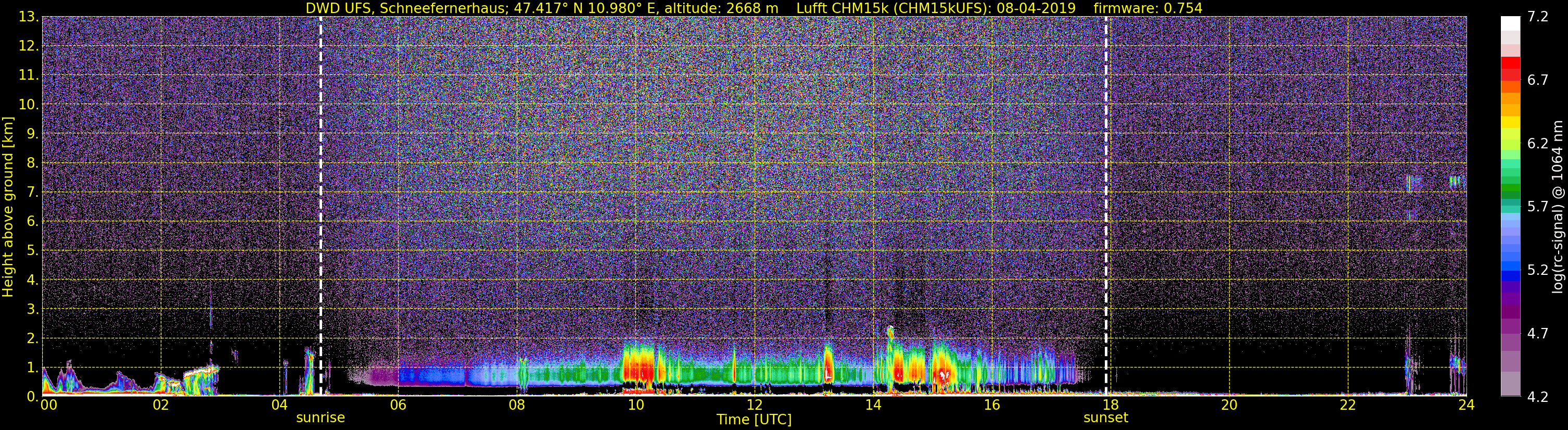This screenshot has width=1568, height=430.
Task: Click the y-axis tick label '7.'
Action: (33, 193)
